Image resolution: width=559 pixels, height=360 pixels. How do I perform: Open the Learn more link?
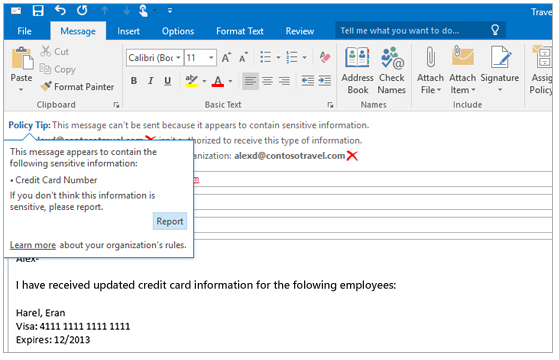pos(32,245)
